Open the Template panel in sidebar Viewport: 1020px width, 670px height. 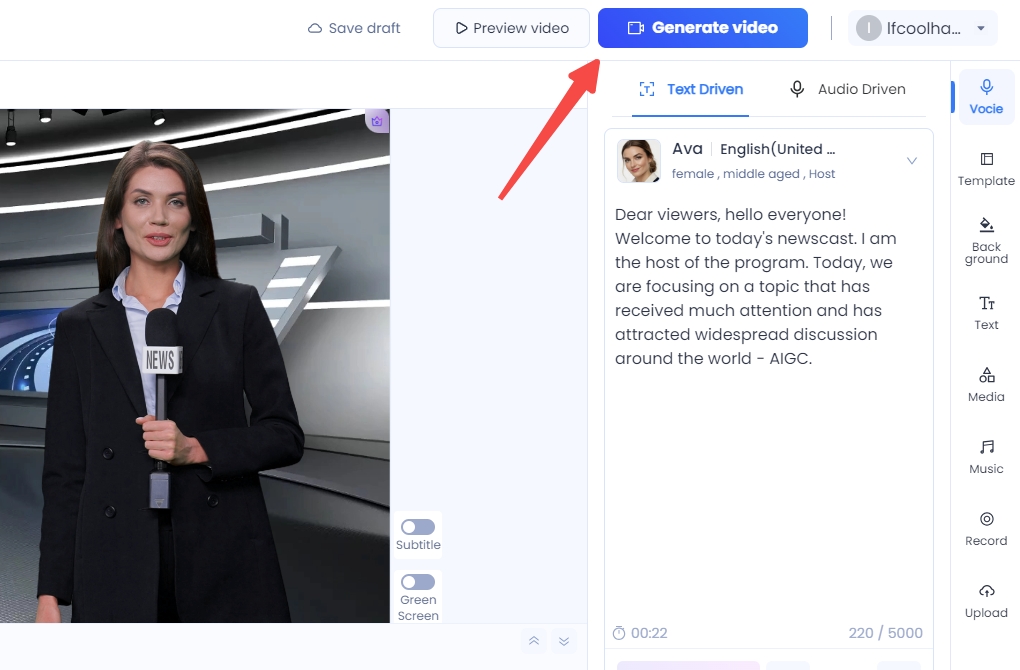[x=986, y=169]
